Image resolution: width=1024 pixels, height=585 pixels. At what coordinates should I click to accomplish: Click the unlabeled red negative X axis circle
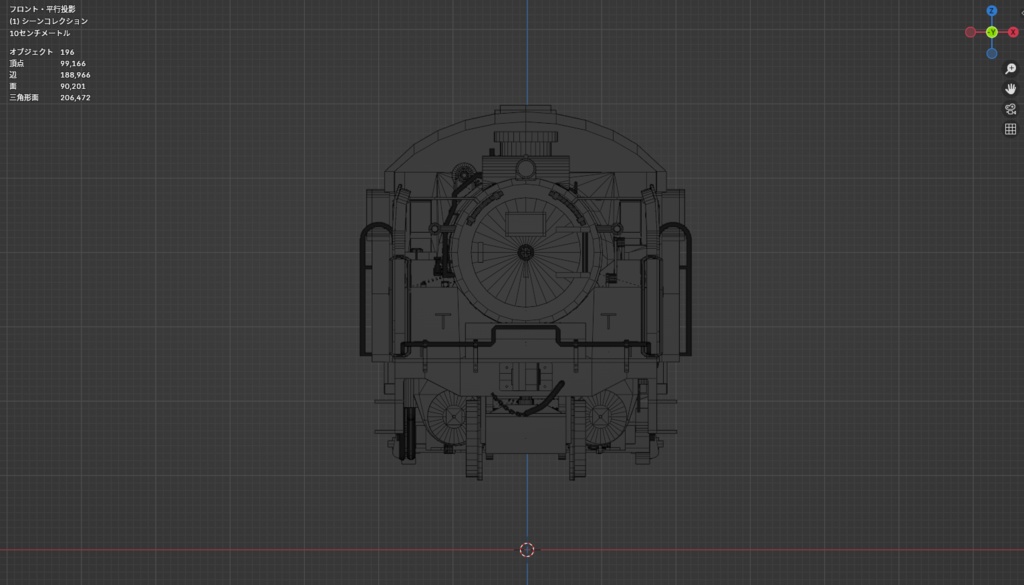970,32
